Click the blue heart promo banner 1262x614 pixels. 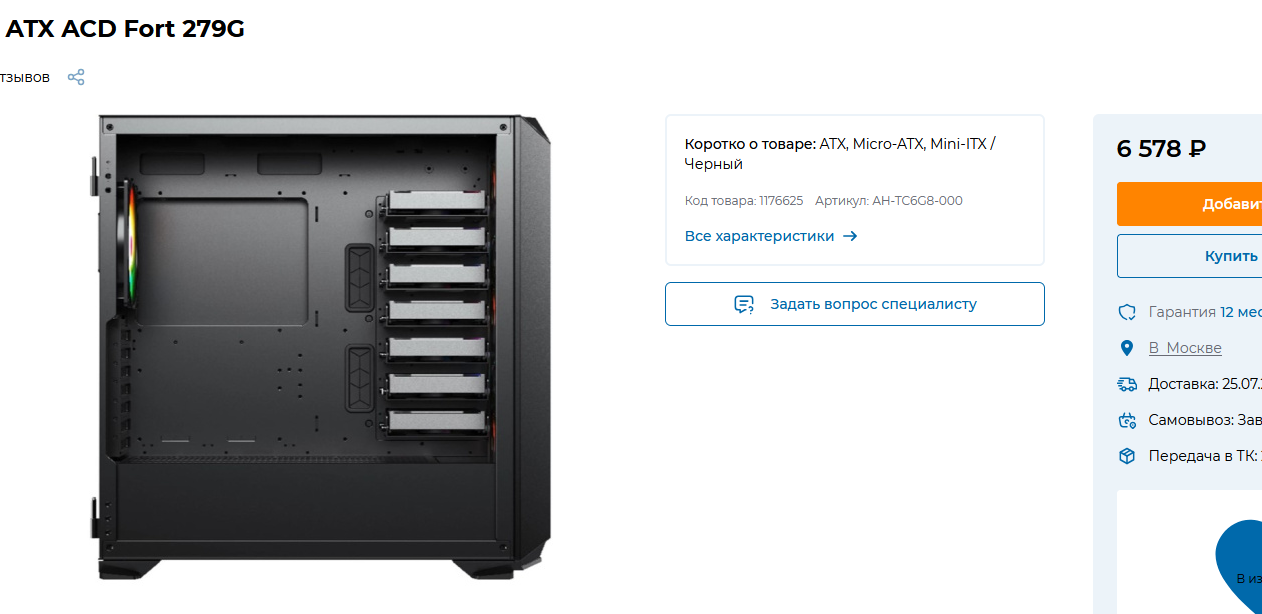pos(1238,566)
